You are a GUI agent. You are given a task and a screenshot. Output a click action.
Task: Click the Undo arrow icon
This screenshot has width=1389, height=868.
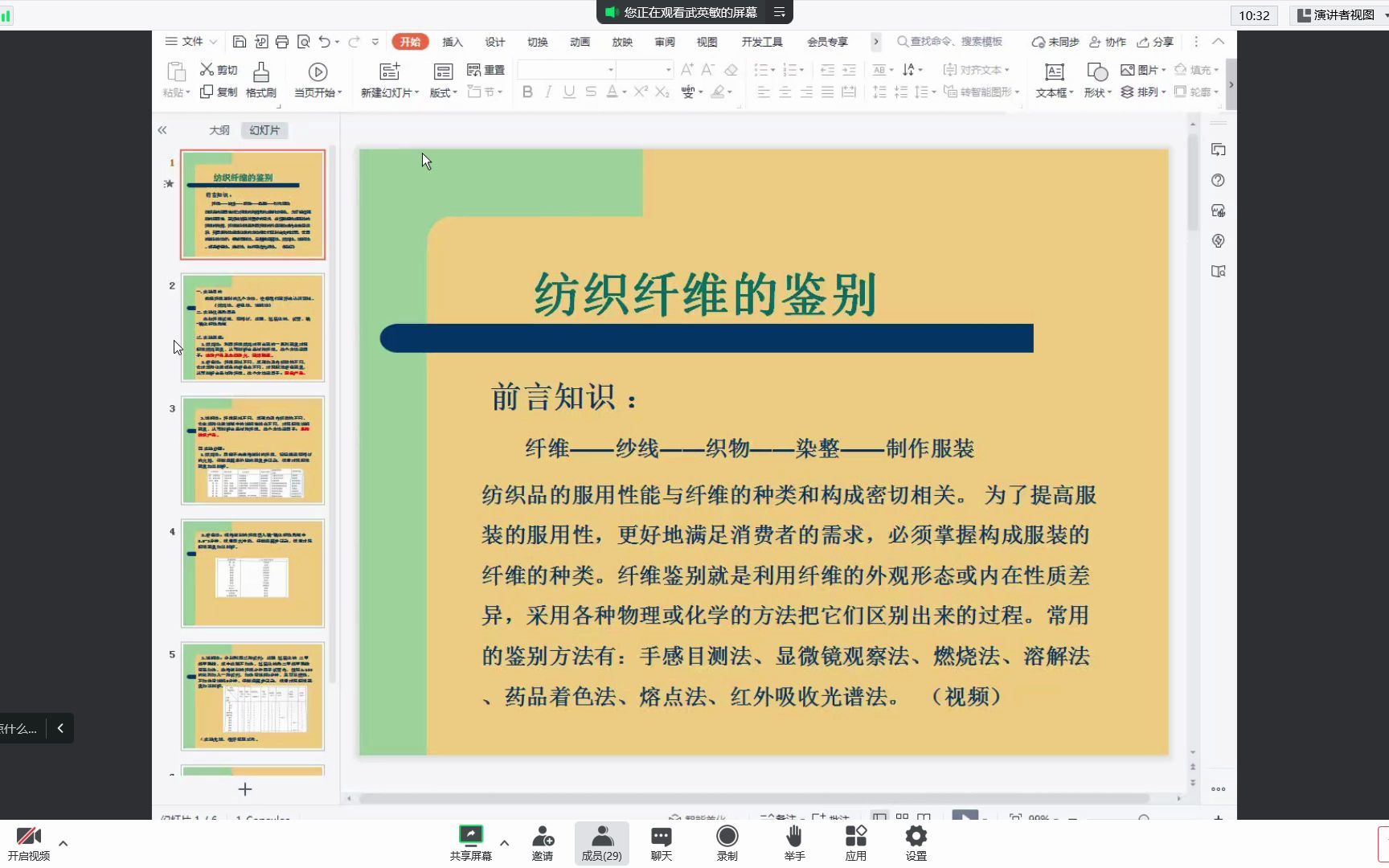(324, 42)
